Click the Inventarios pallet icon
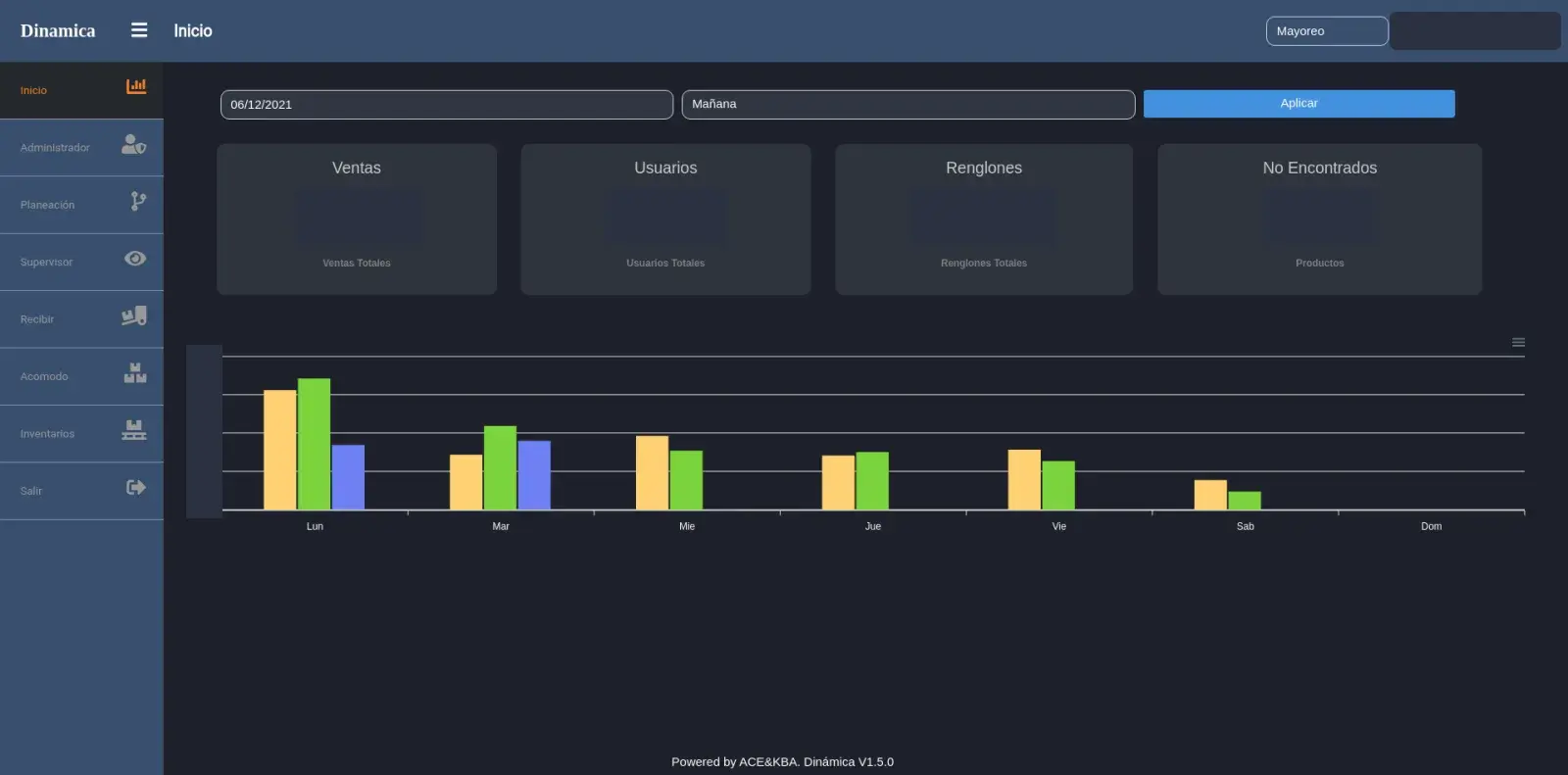 [x=134, y=430]
